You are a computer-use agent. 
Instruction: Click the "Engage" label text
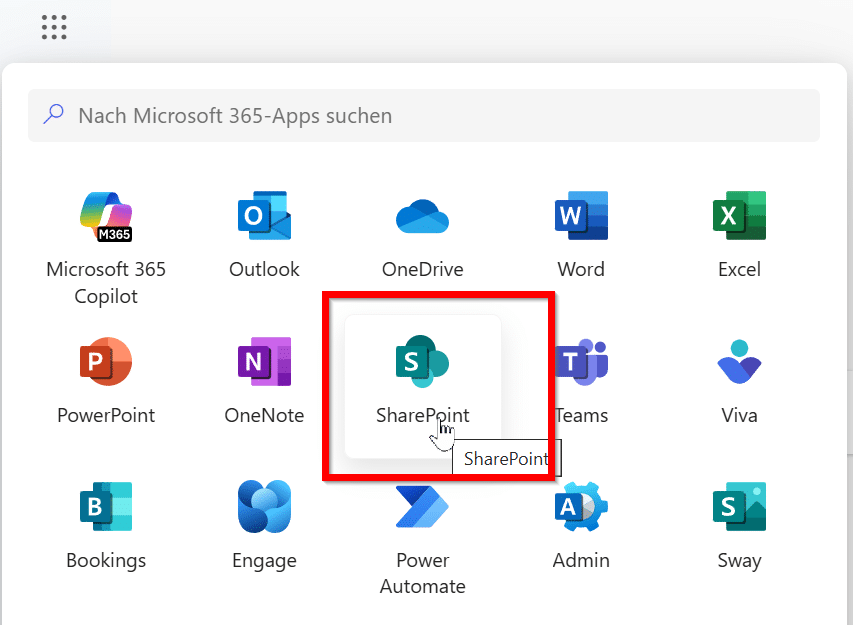point(264,561)
